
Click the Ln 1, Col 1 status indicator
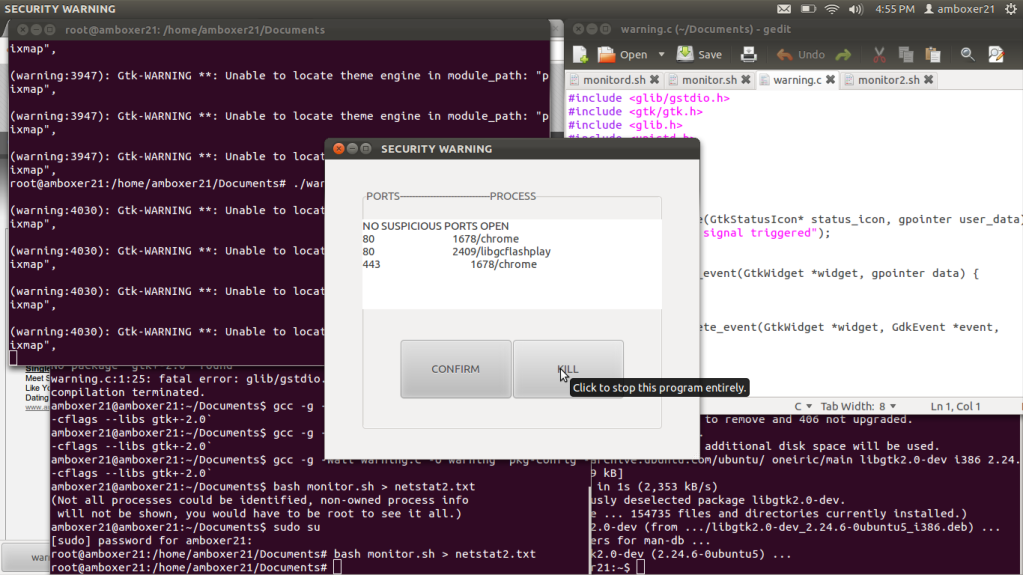955,406
